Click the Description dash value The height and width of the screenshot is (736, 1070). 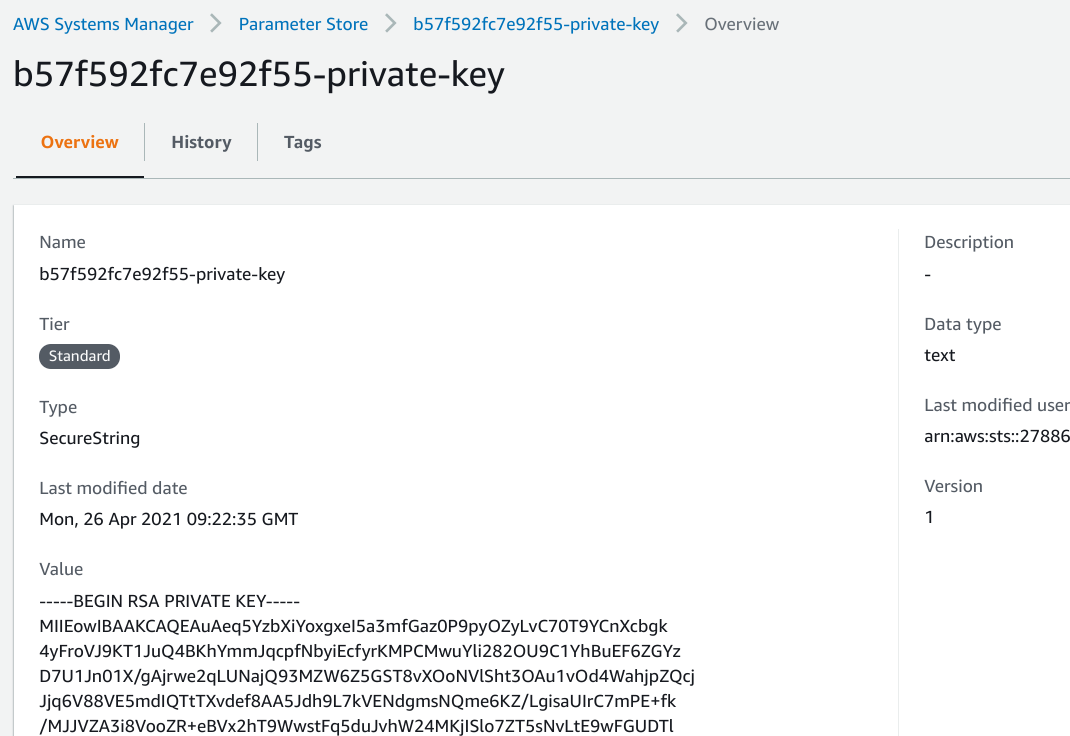pos(928,274)
